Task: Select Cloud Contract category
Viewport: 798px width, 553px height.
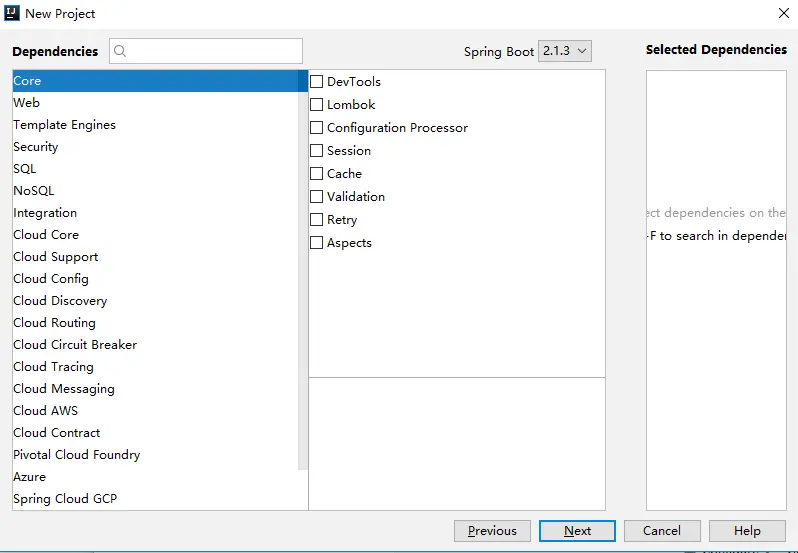Action: [x=155, y=432]
